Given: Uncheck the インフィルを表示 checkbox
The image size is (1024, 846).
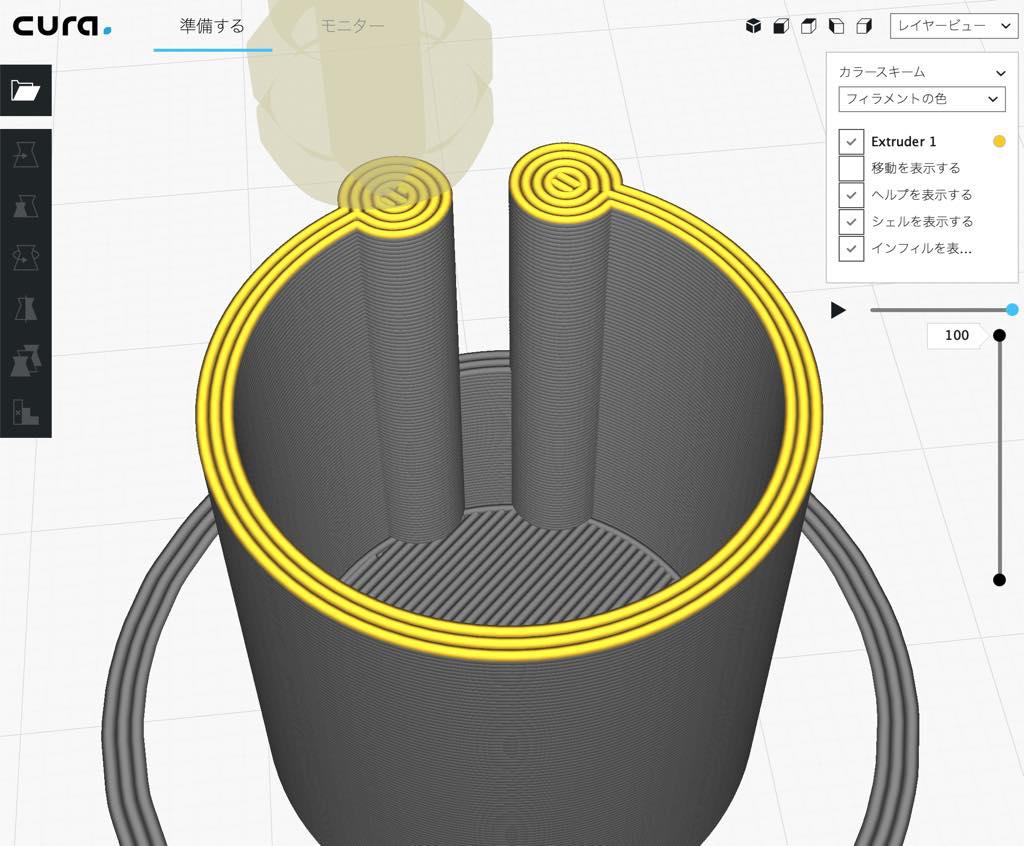Looking at the screenshot, I should point(851,249).
